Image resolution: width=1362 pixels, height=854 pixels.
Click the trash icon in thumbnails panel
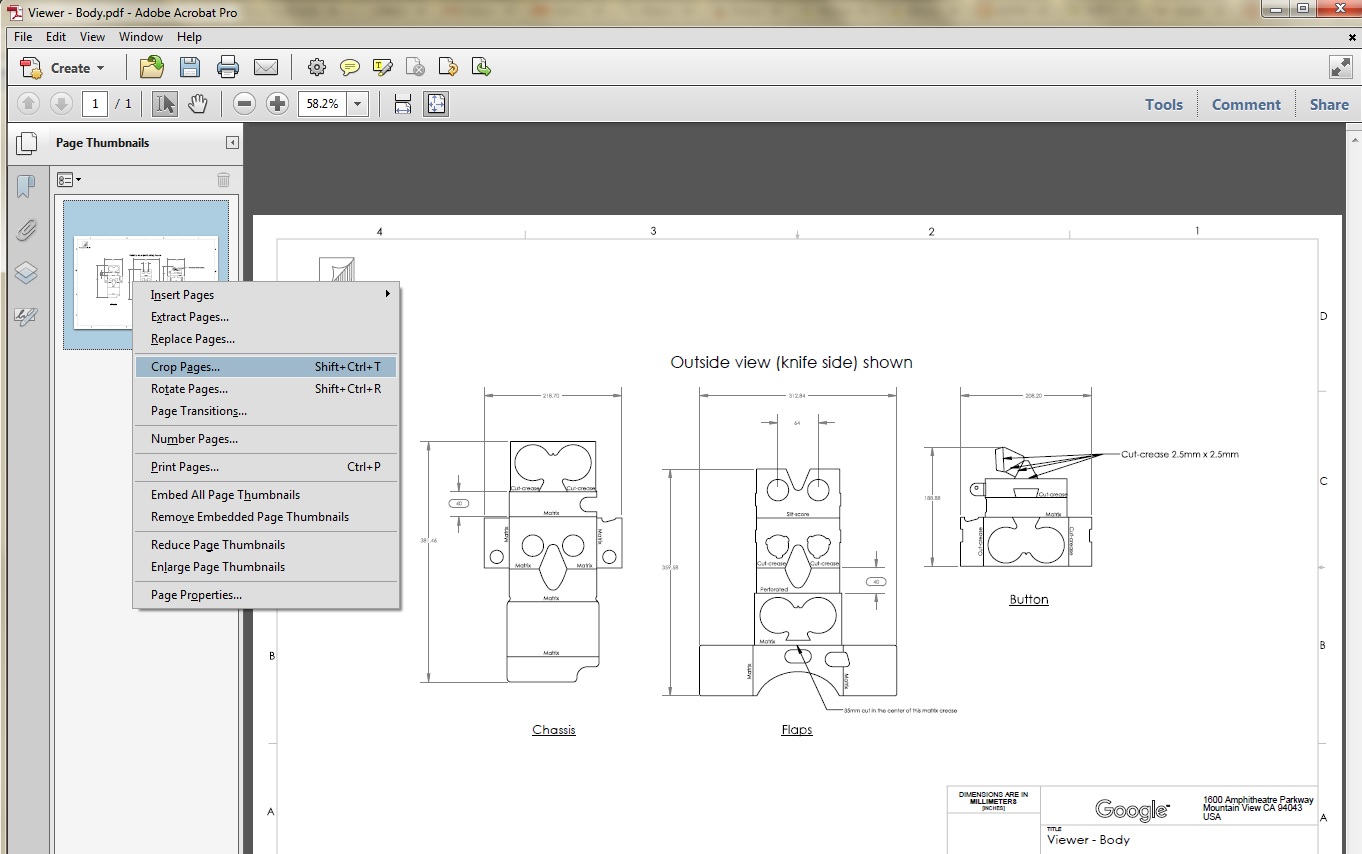[224, 180]
